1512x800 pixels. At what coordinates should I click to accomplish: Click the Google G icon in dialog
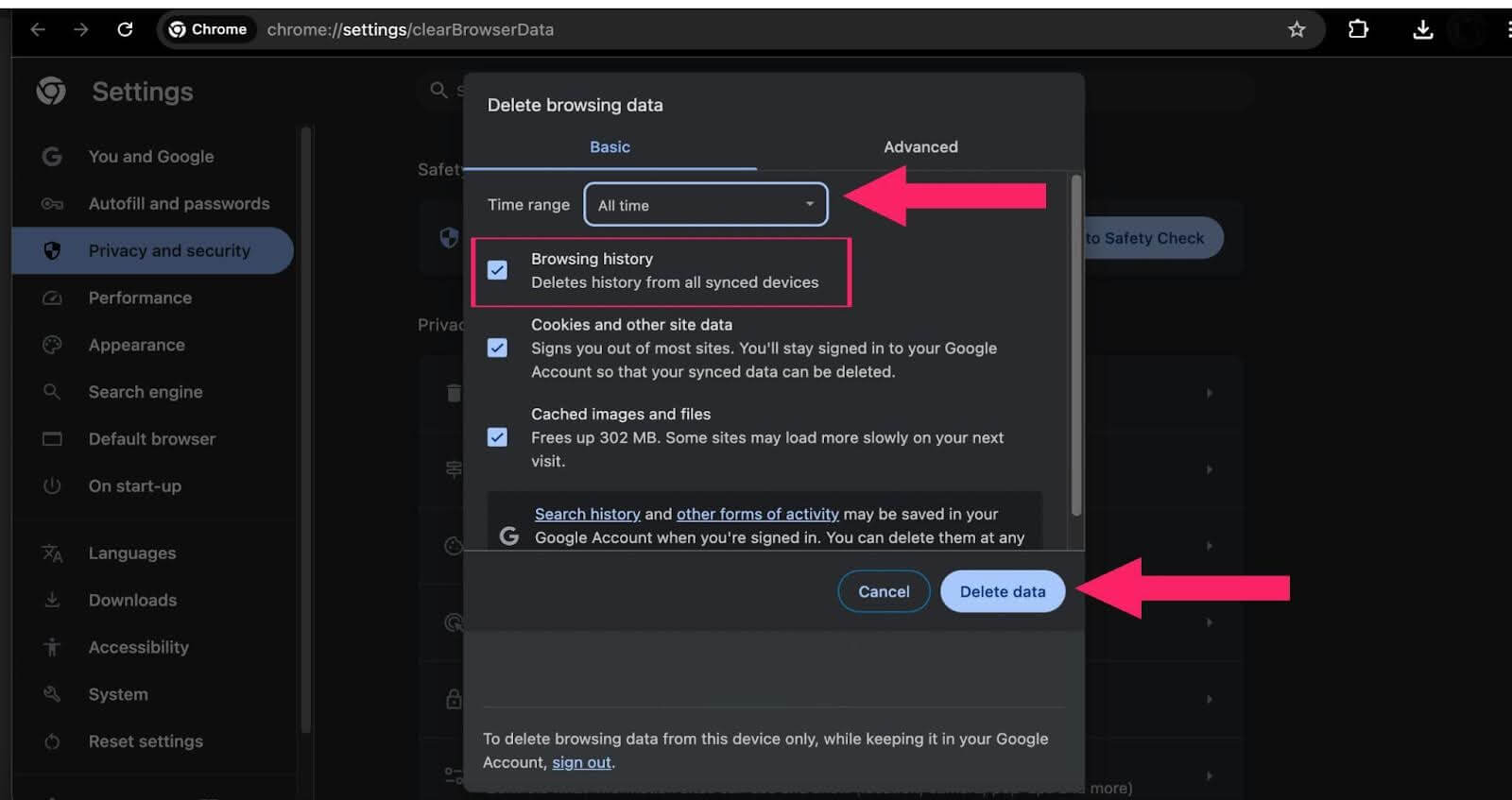(x=508, y=536)
